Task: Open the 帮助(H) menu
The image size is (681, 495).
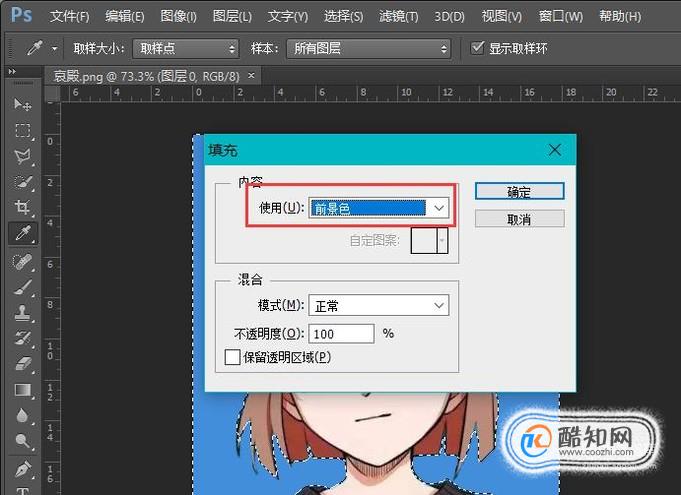Action: coord(620,16)
